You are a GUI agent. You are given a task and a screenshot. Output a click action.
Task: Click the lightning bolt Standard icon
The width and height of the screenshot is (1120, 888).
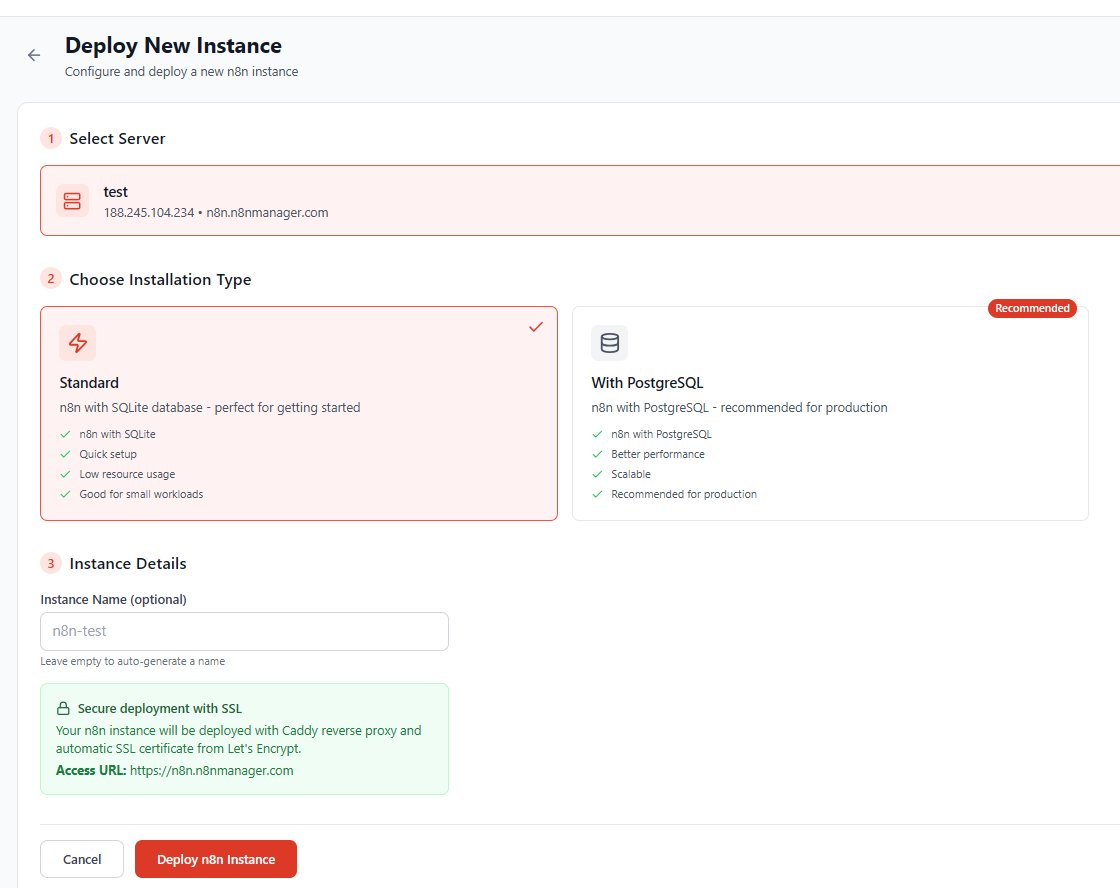(x=78, y=343)
